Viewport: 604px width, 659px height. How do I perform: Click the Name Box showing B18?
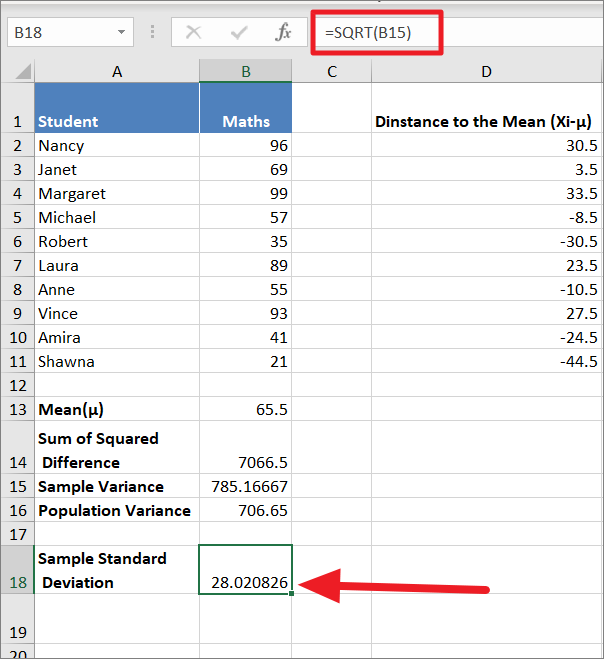coord(70,32)
